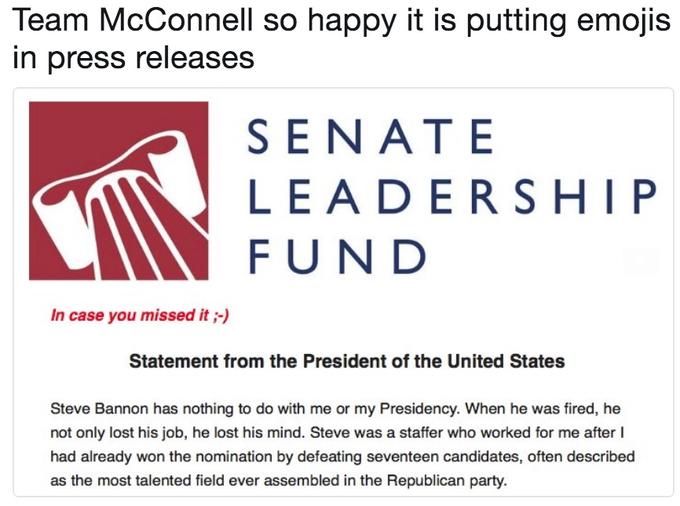The image size is (680, 506).
Task: Click the word 'FUND' in the logo
Action: [338, 256]
